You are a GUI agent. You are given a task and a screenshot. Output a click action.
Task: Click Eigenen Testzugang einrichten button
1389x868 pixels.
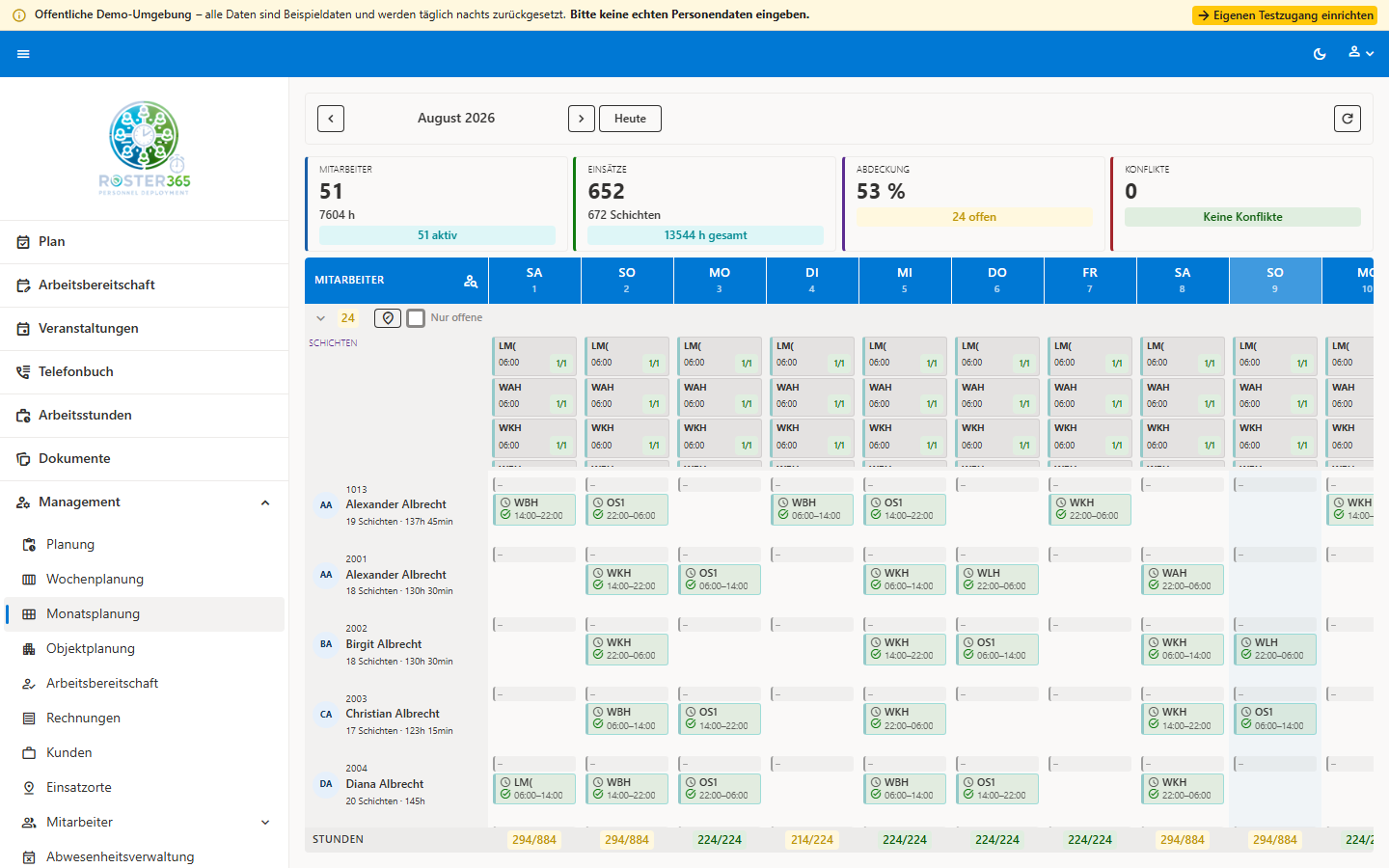pos(1285,15)
